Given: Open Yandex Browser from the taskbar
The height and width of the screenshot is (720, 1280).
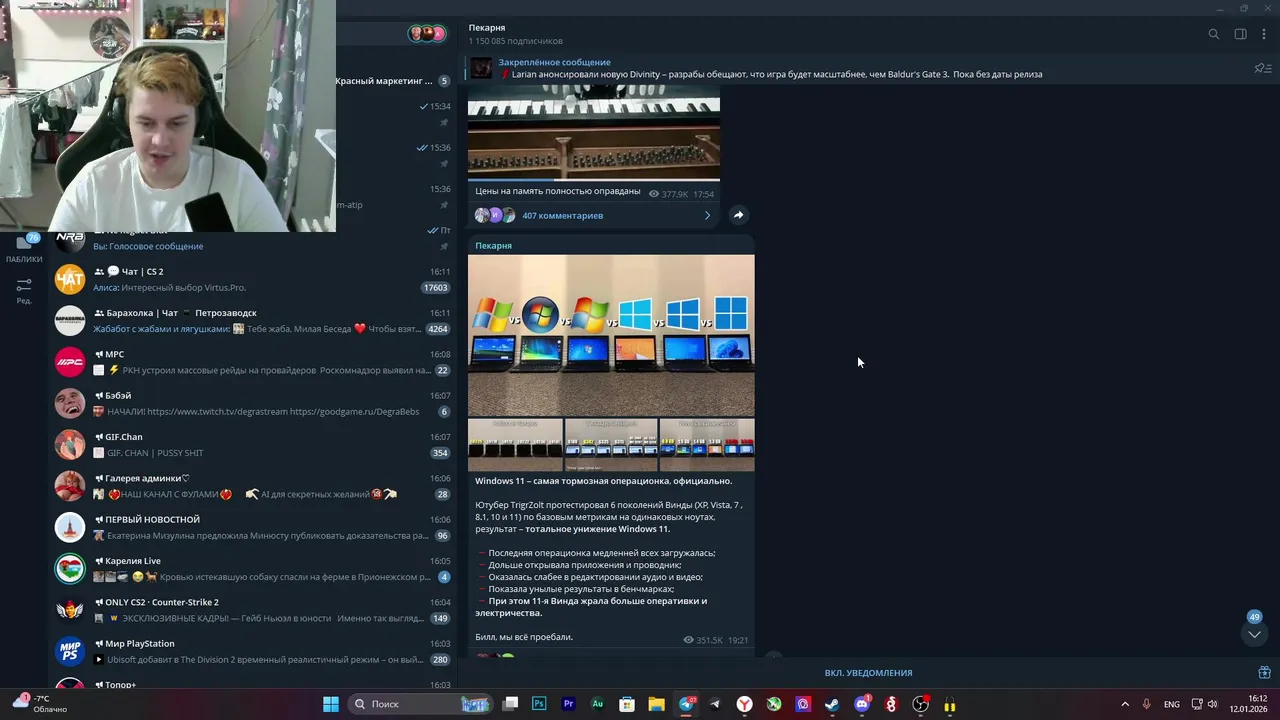Looking at the screenshot, I should [744, 704].
